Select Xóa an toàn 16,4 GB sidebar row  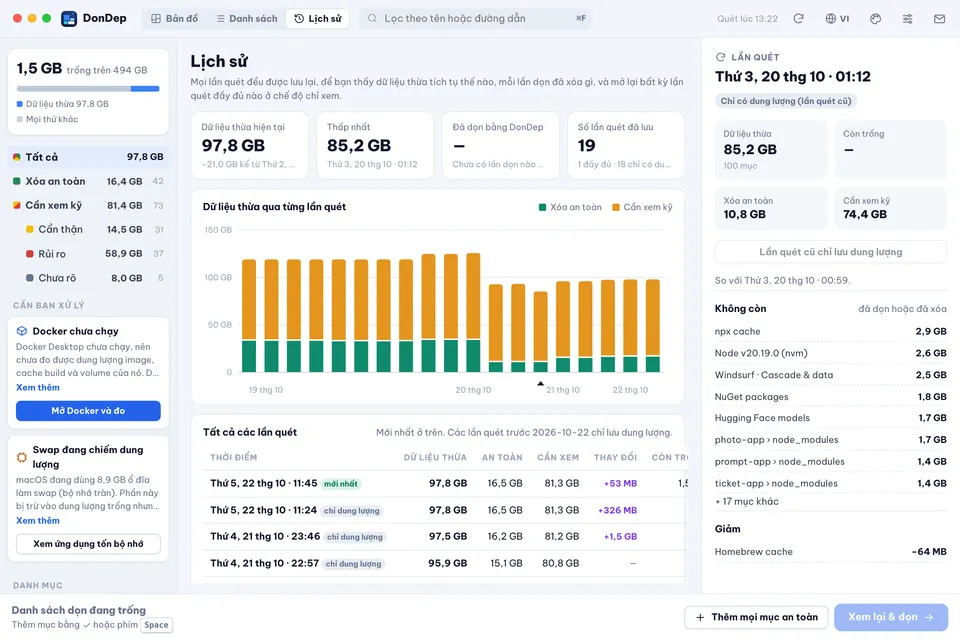[88, 181]
